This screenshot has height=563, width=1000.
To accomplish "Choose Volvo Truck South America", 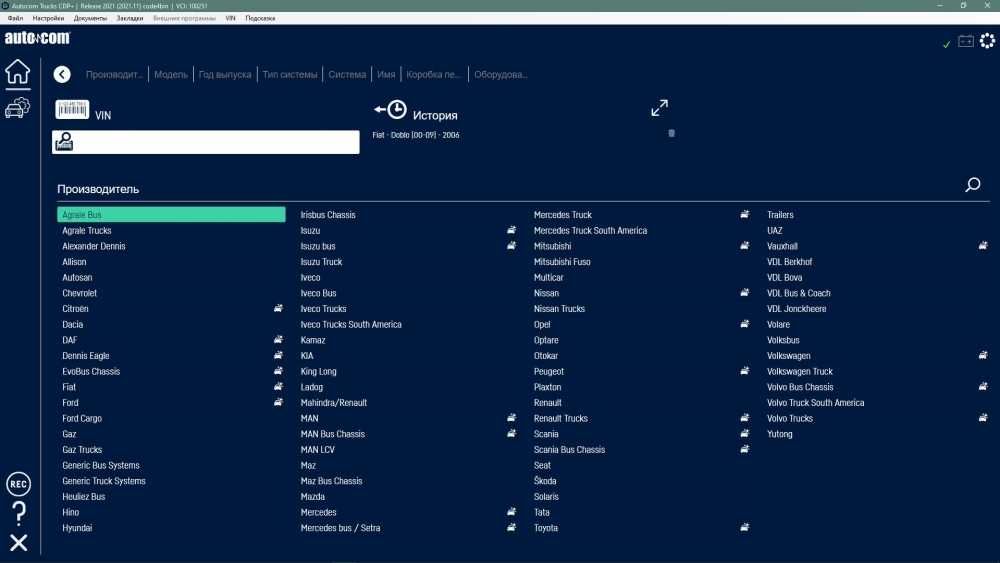I will click(x=815, y=403).
